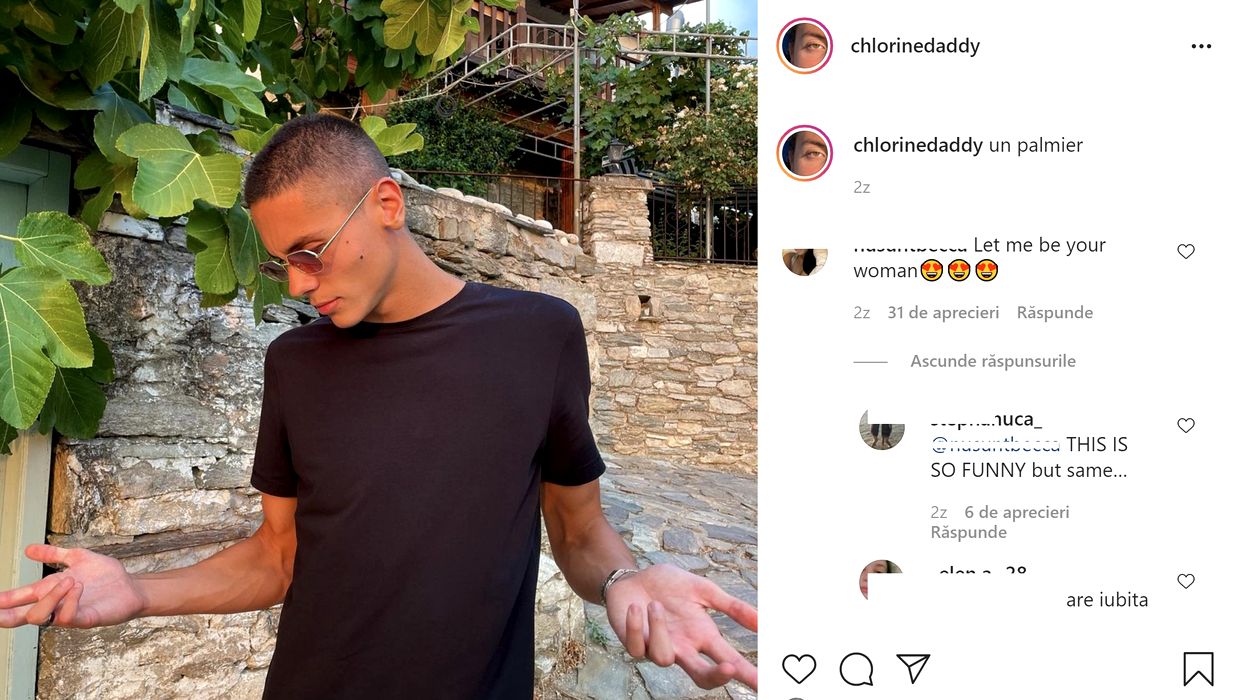The width and height of the screenshot is (1234, 700).
Task: Like the "THIS IS SO FUNNY" reply
Action: pos(1186,426)
